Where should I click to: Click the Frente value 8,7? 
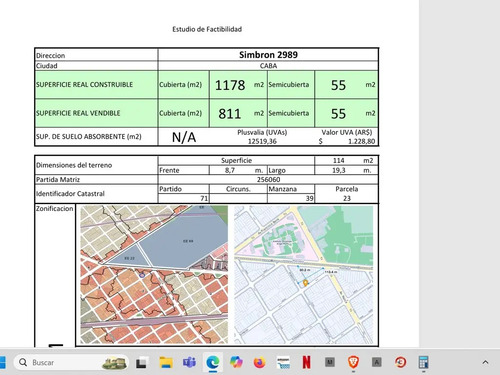[x=230, y=170]
